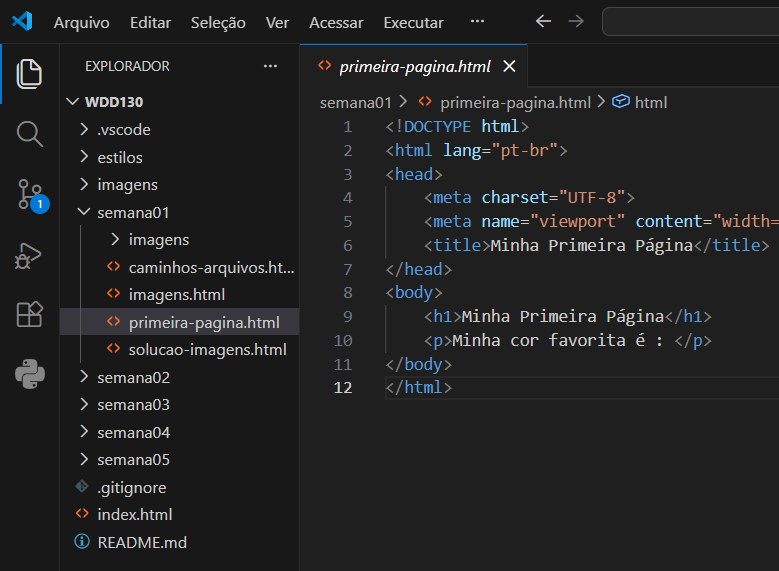Click HTML icon on primeira-pagina.html tab
This screenshot has width=779, height=571.
[x=324, y=66]
